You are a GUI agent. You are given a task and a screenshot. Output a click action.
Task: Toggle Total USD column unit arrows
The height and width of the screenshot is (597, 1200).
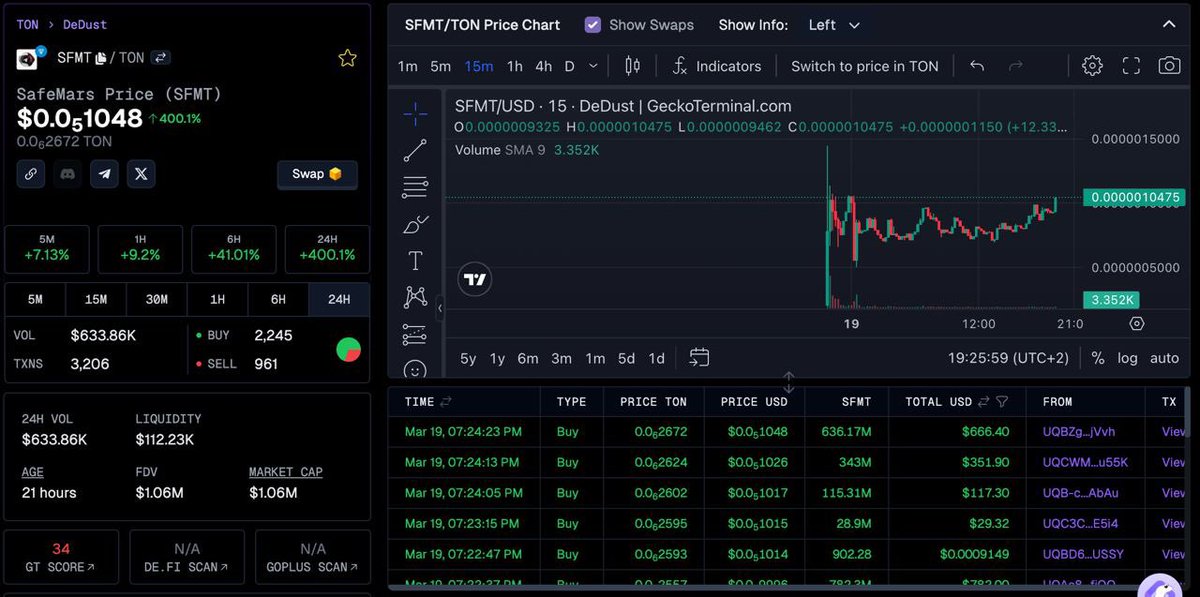[x=983, y=402]
